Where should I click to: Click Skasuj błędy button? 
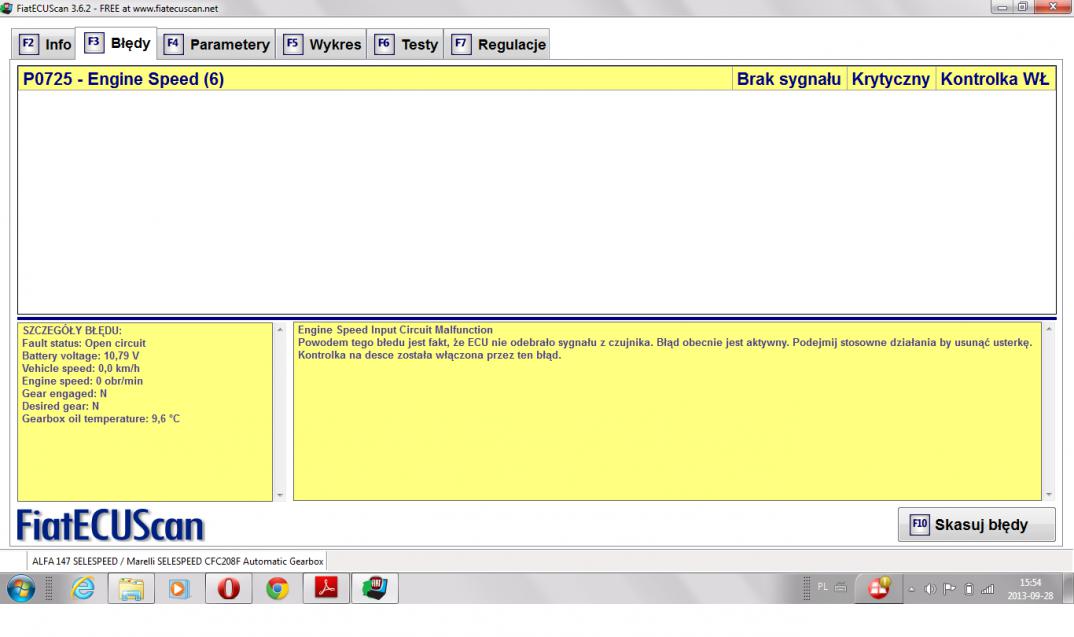click(976, 525)
